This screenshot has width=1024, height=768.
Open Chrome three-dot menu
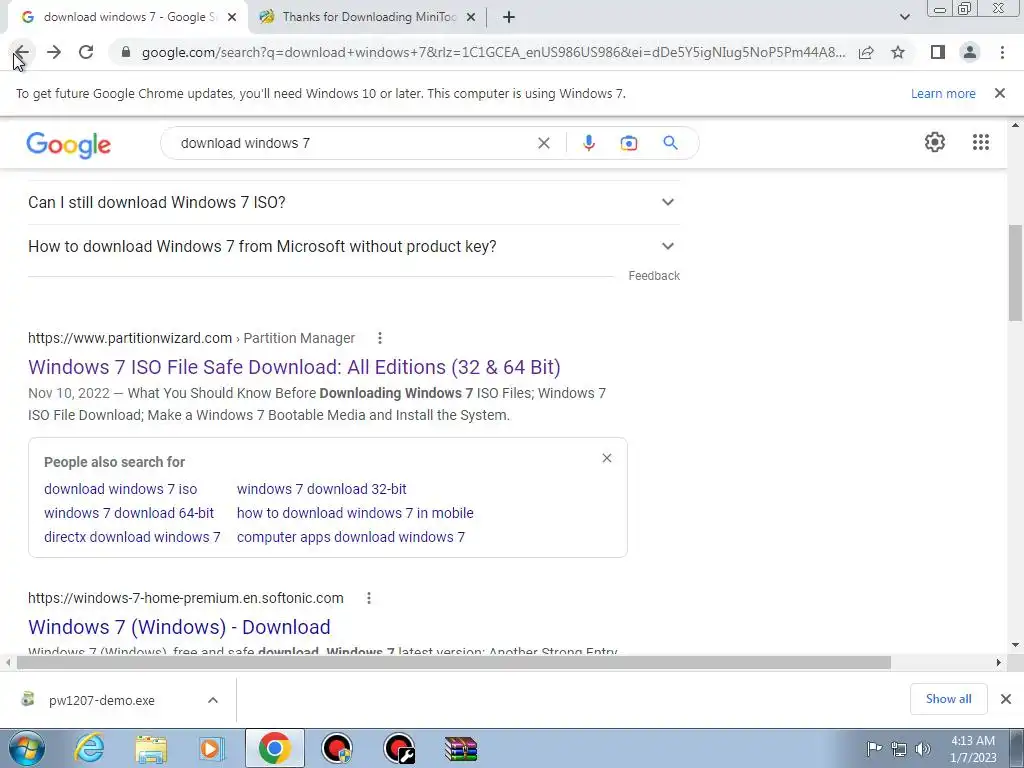click(1002, 52)
